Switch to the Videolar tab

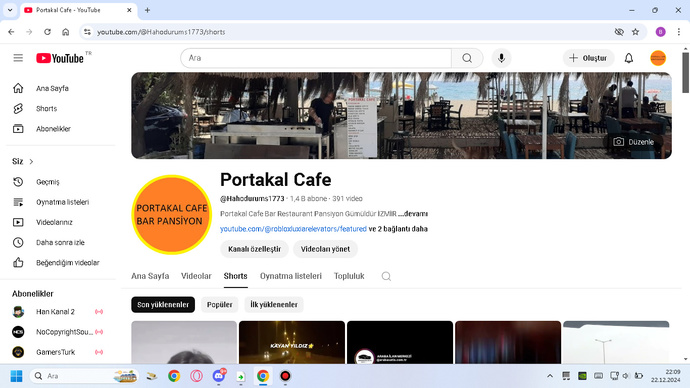[x=196, y=276]
